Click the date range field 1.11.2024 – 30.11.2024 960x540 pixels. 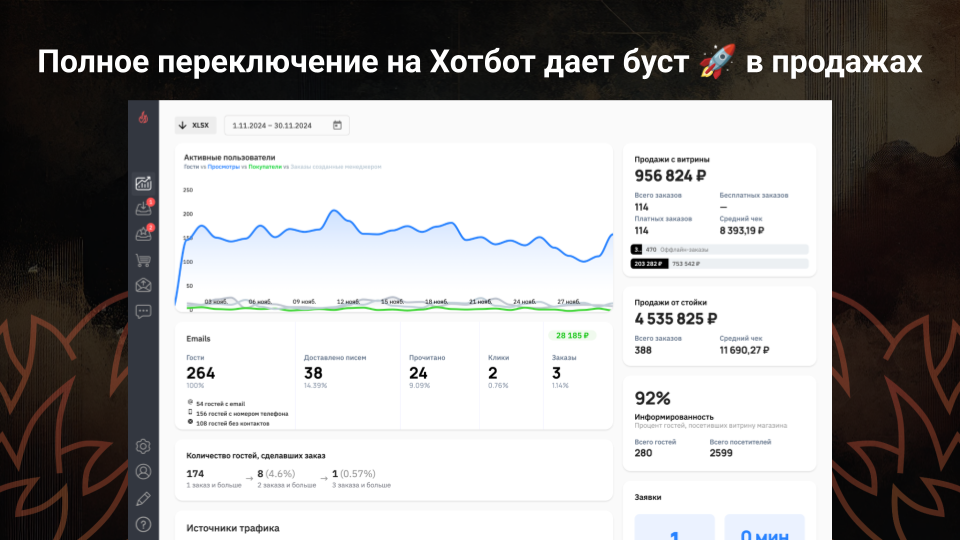[x=287, y=126]
